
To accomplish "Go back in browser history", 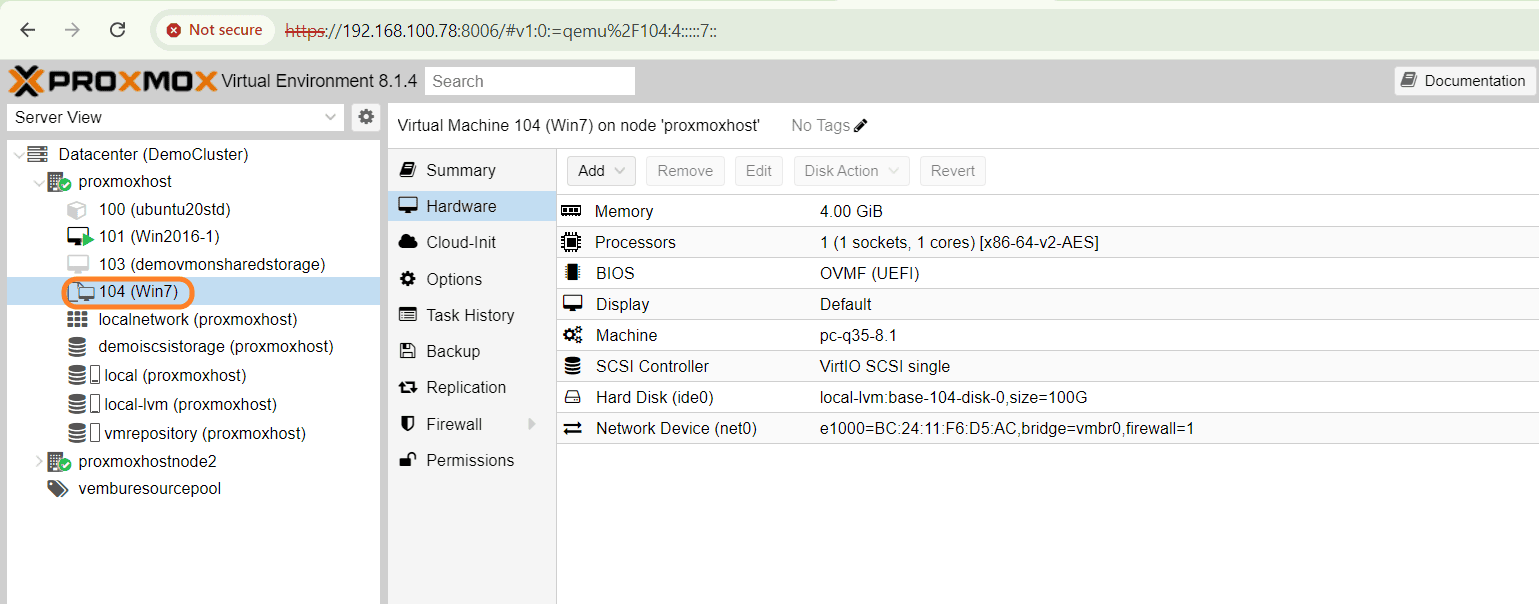I will point(27,30).
